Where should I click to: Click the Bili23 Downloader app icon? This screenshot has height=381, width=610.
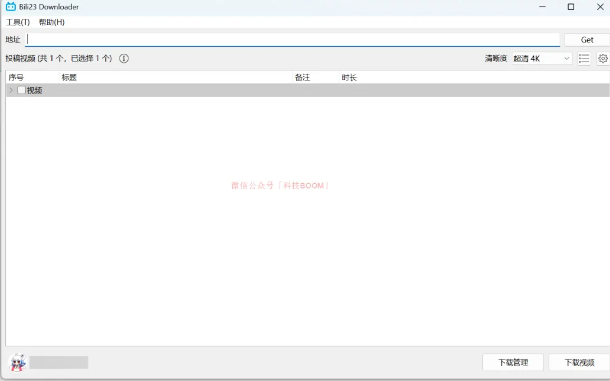11,7
